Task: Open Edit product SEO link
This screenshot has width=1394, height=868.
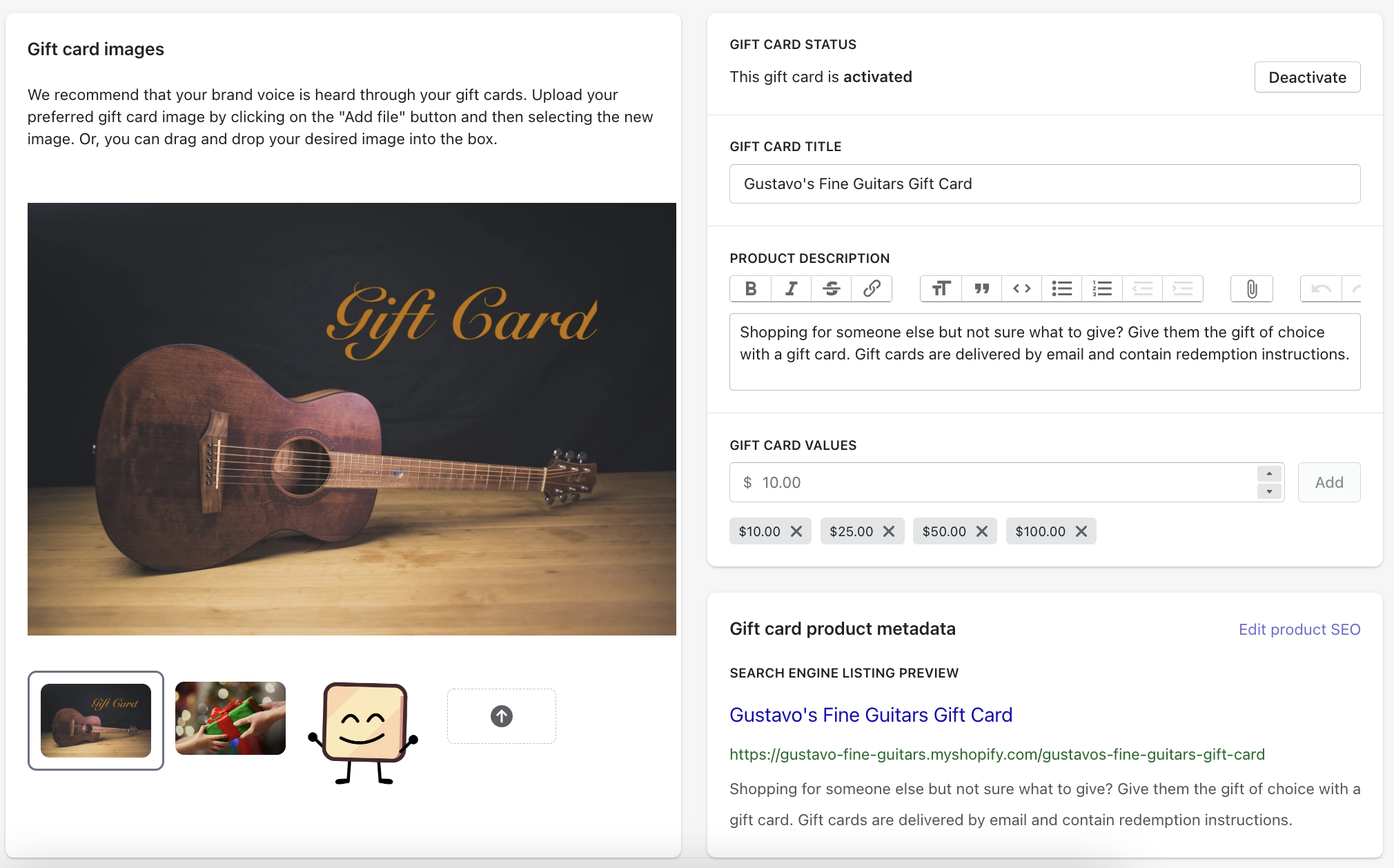Action: pyautogui.click(x=1299, y=629)
